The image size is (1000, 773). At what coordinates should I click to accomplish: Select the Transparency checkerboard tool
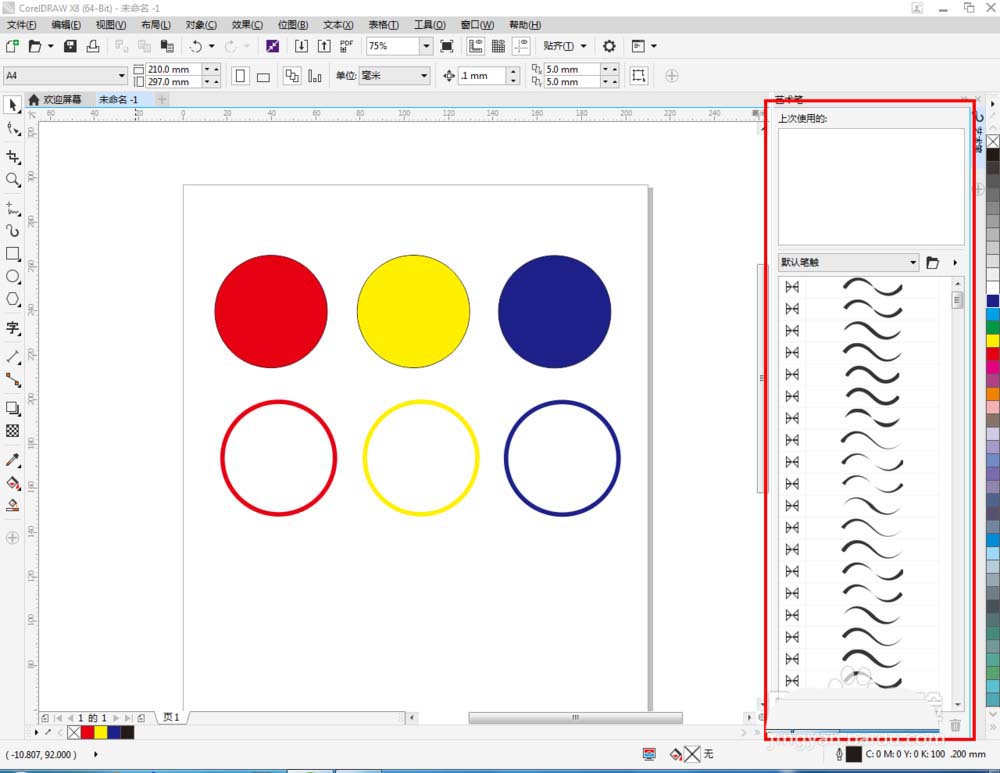pyautogui.click(x=13, y=431)
